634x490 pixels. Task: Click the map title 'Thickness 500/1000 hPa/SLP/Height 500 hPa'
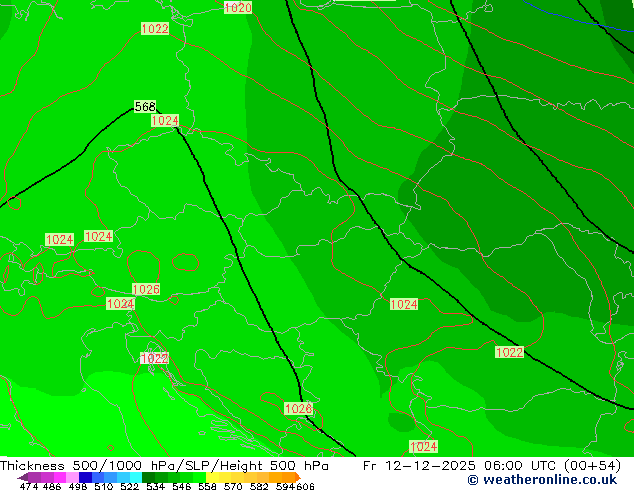164,466
